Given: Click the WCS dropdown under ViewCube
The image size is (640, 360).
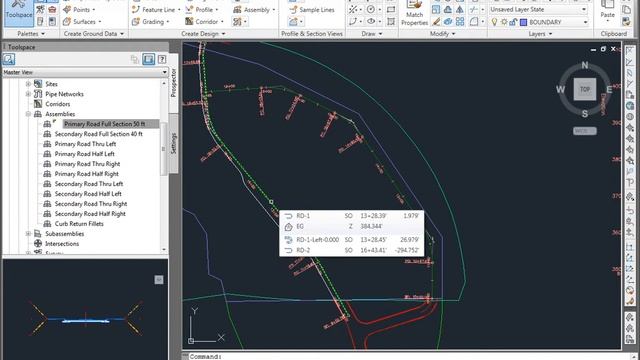Looking at the screenshot, I should [x=584, y=131].
